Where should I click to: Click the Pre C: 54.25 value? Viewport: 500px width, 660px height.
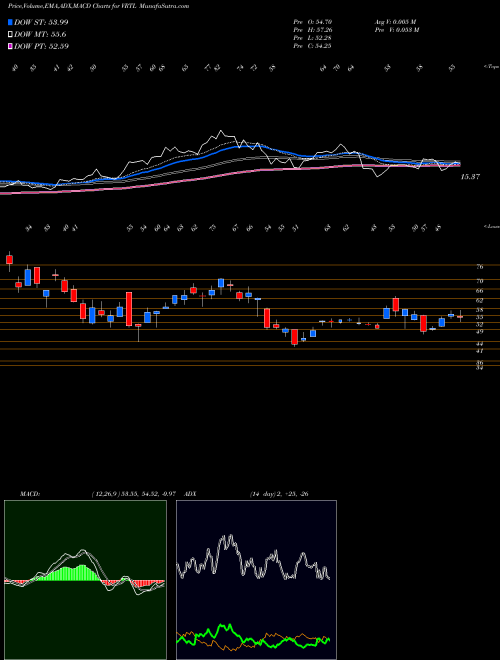pos(313,46)
